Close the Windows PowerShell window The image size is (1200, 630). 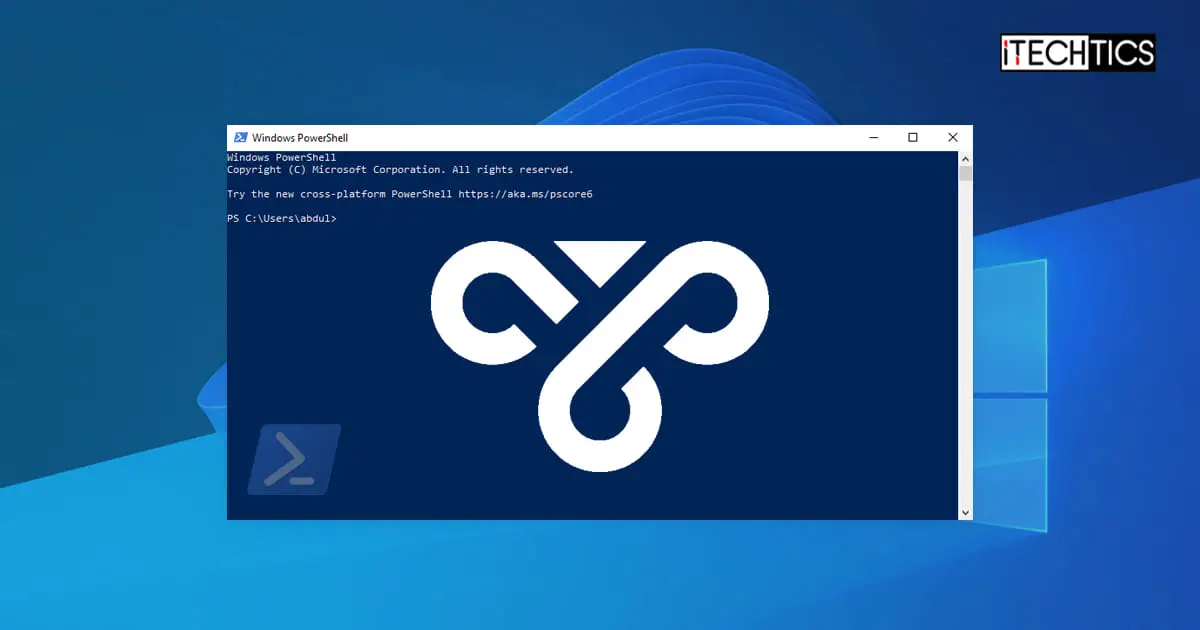[953, 138]
